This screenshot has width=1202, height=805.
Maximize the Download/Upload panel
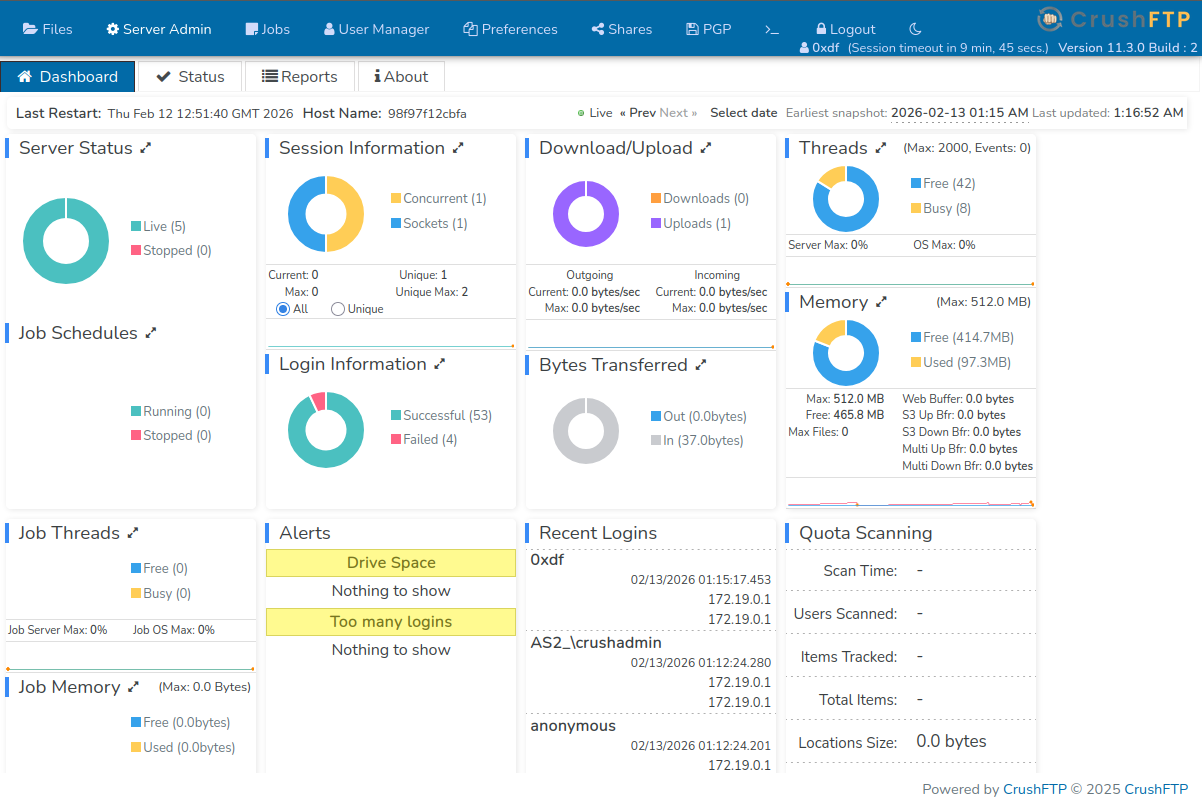(706, 148)
